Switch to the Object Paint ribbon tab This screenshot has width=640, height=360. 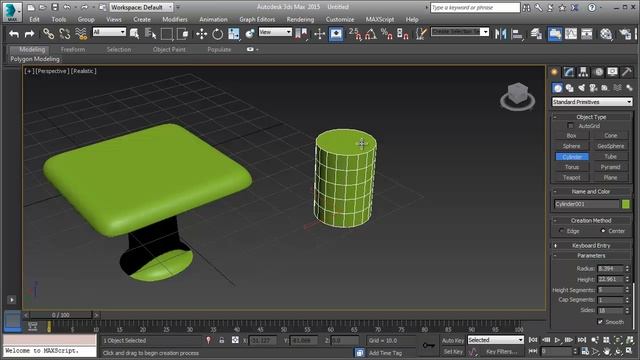(169, 49)
